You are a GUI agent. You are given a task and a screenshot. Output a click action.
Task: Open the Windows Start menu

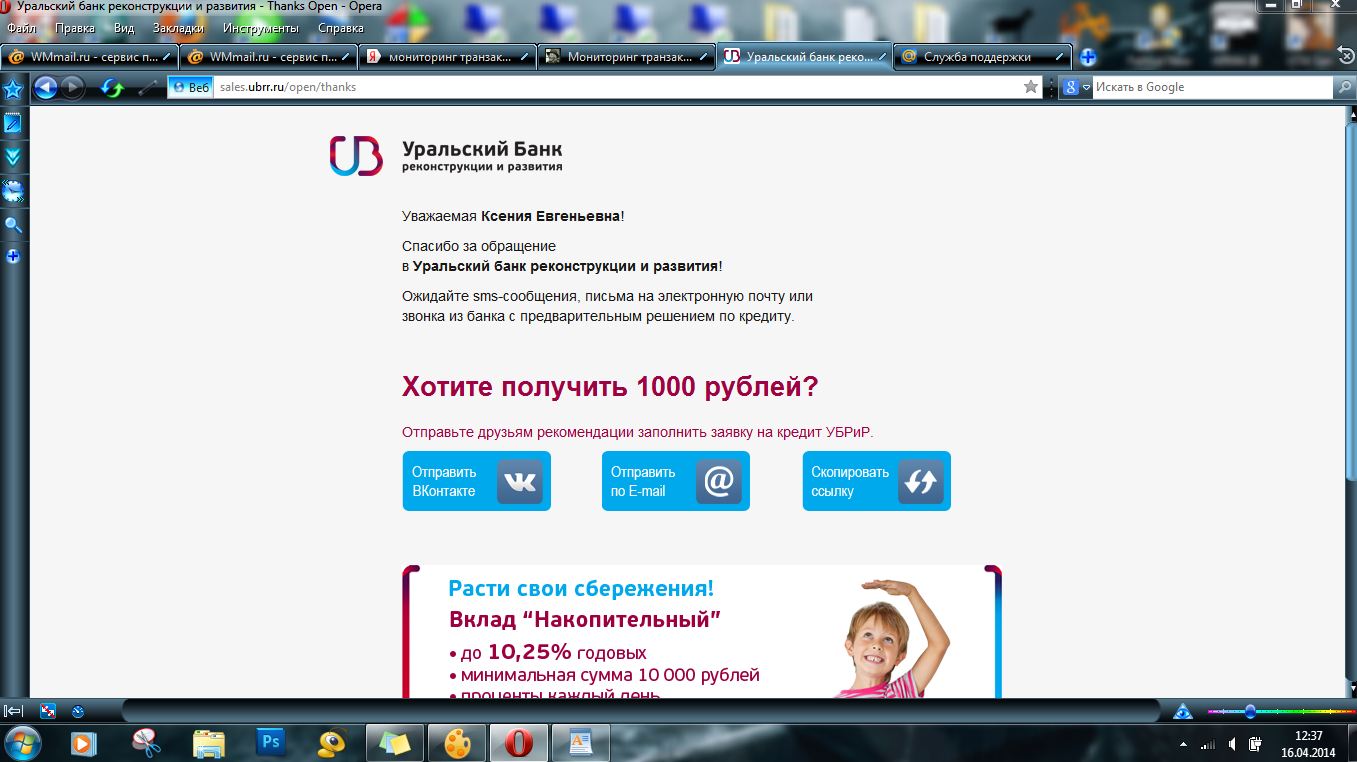22,743
